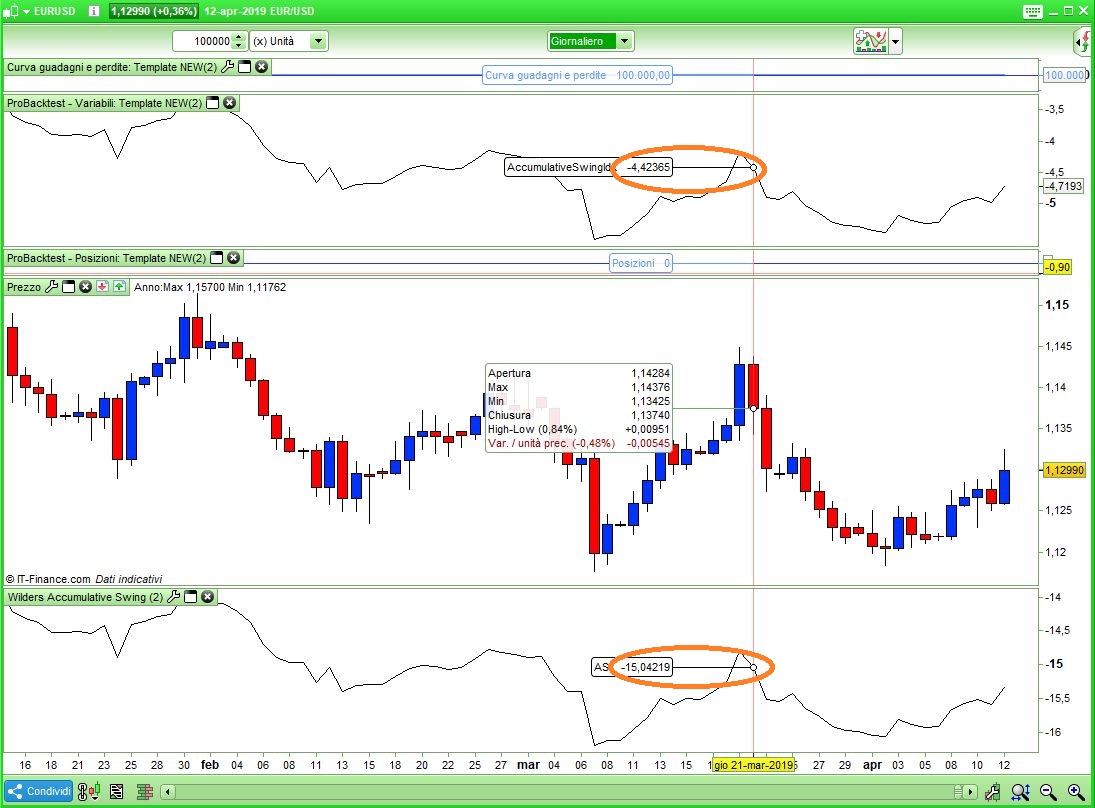The height and width of the screenshot is (808, 1095).
Task: Click the -4,7193 axis value label
Action: pos(1063,186)
